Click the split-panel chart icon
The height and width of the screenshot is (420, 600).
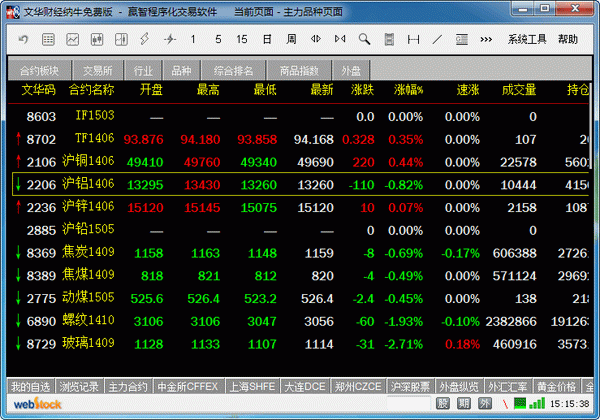[x=121, y=39]
